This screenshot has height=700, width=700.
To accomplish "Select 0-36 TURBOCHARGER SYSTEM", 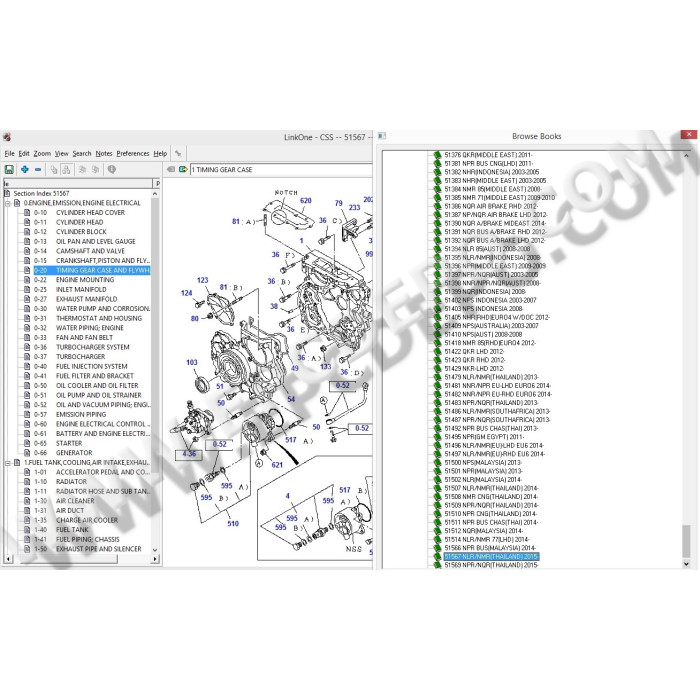I will (x=81, y=347).
